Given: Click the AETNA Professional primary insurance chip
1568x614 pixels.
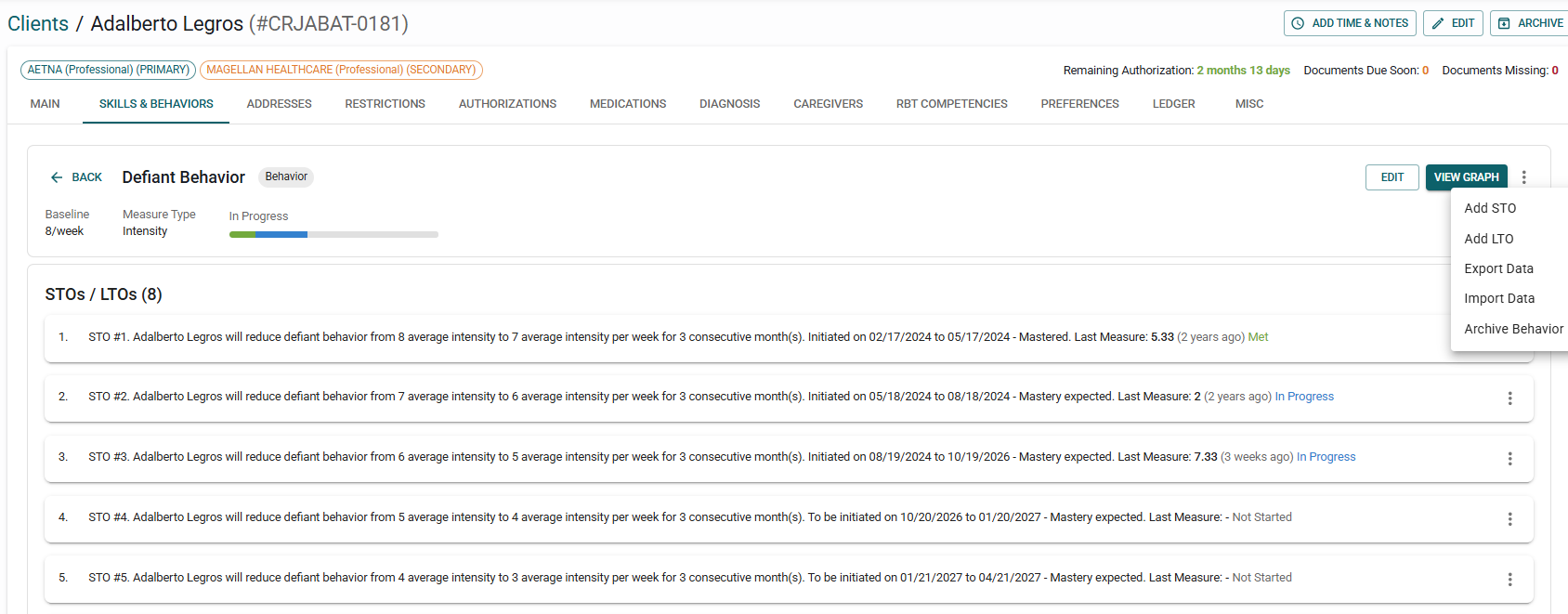Looking at the screenshot, I should [x=108, y=70].
